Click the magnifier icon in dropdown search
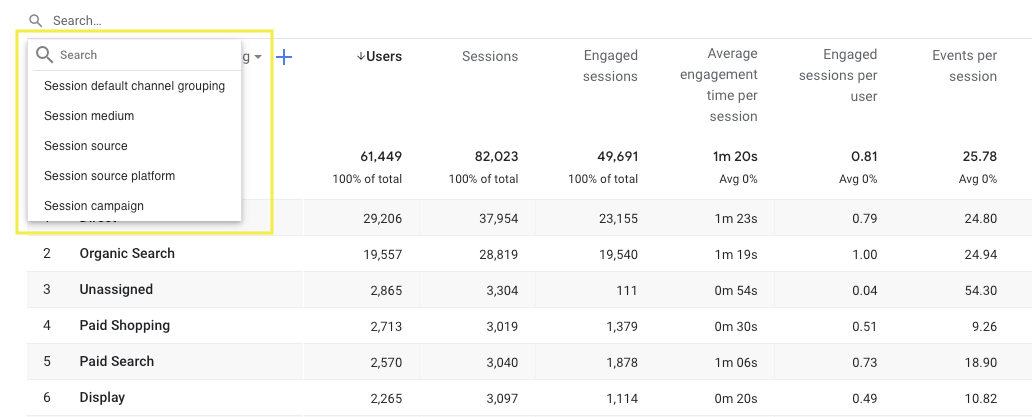Screen dimensions: 1032x417 point(44,55)
